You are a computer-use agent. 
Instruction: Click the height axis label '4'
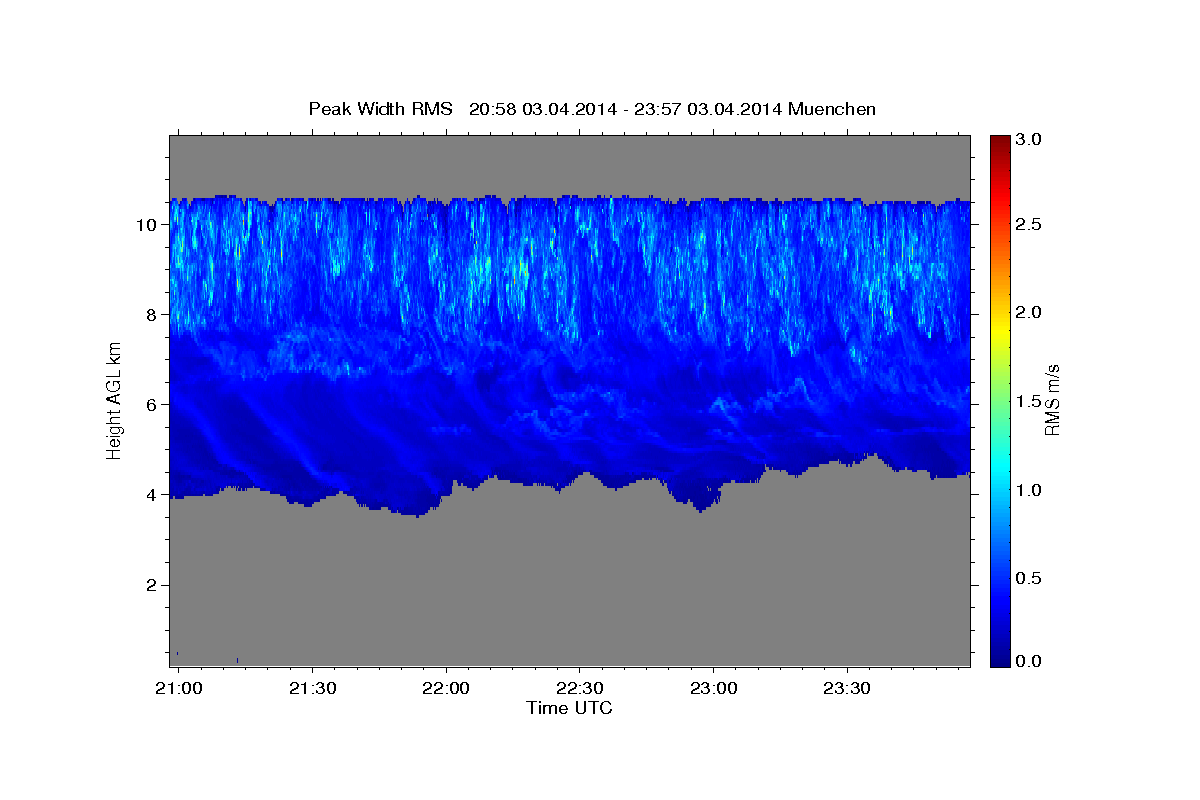[x=154, y=494]
